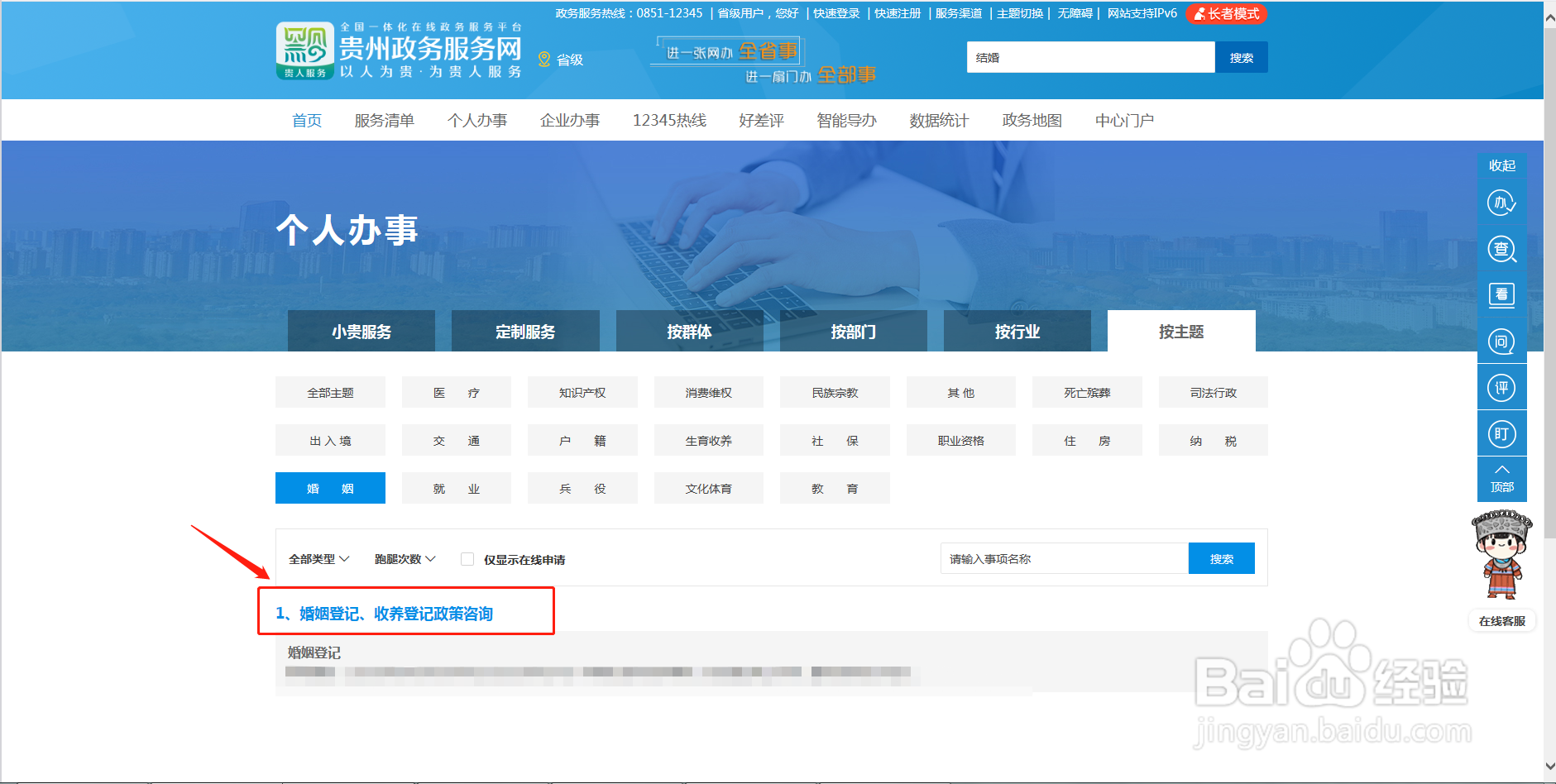This screenshot has width=1556, height=784.
Task: Enable 长者模式 elder mode
Action: pos(1226,14)
